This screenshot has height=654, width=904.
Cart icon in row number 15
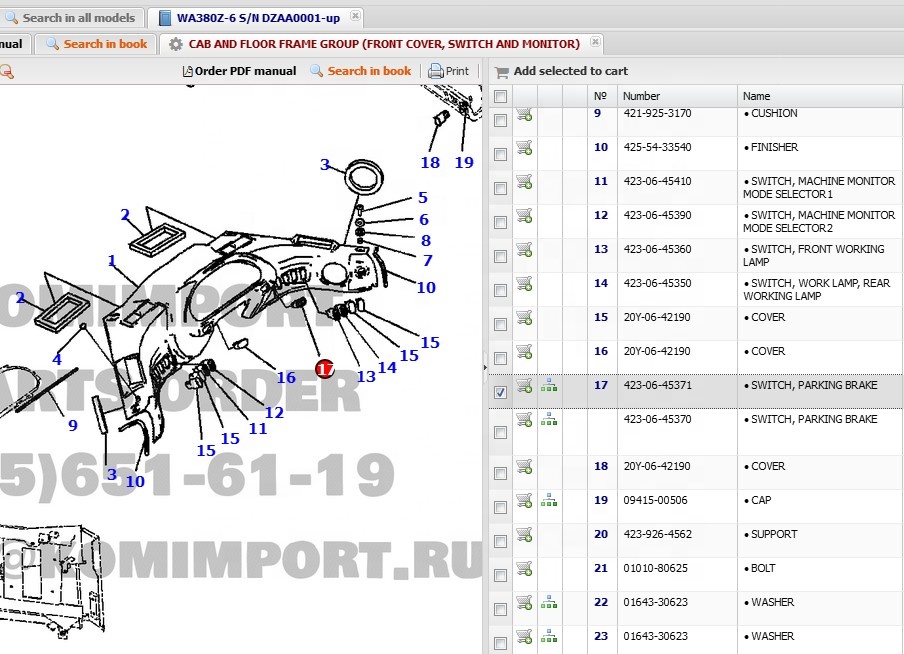click(x=524, y=318)
